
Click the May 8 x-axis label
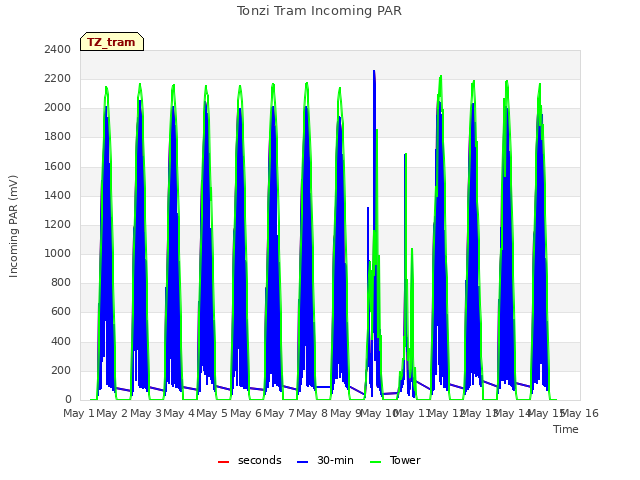[x=312, y=413]
